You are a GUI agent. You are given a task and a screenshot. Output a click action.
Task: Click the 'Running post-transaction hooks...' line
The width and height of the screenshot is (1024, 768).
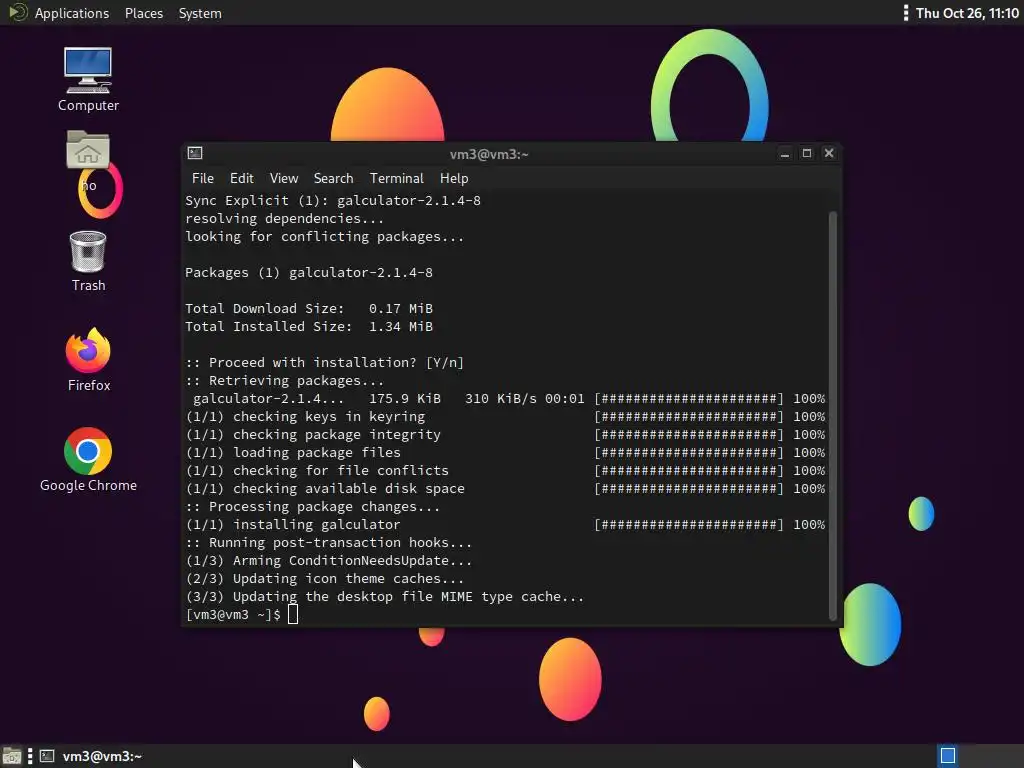tap(328, 543)
